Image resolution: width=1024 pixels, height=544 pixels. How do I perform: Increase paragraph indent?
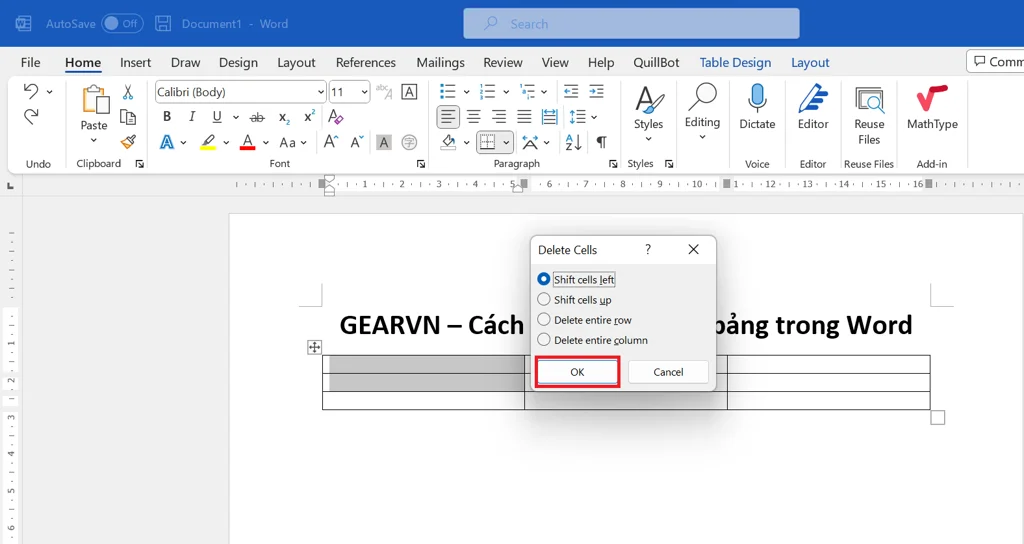pyautogui.click(x=596, y=91)
